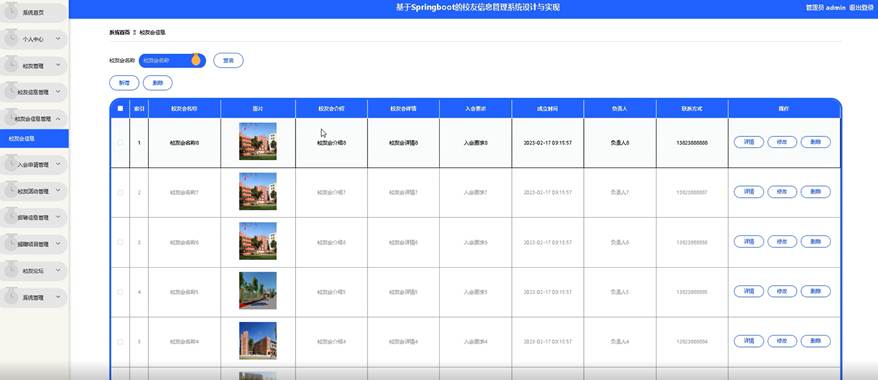Expand the 校友管理 menu chevron

[57, 65]
